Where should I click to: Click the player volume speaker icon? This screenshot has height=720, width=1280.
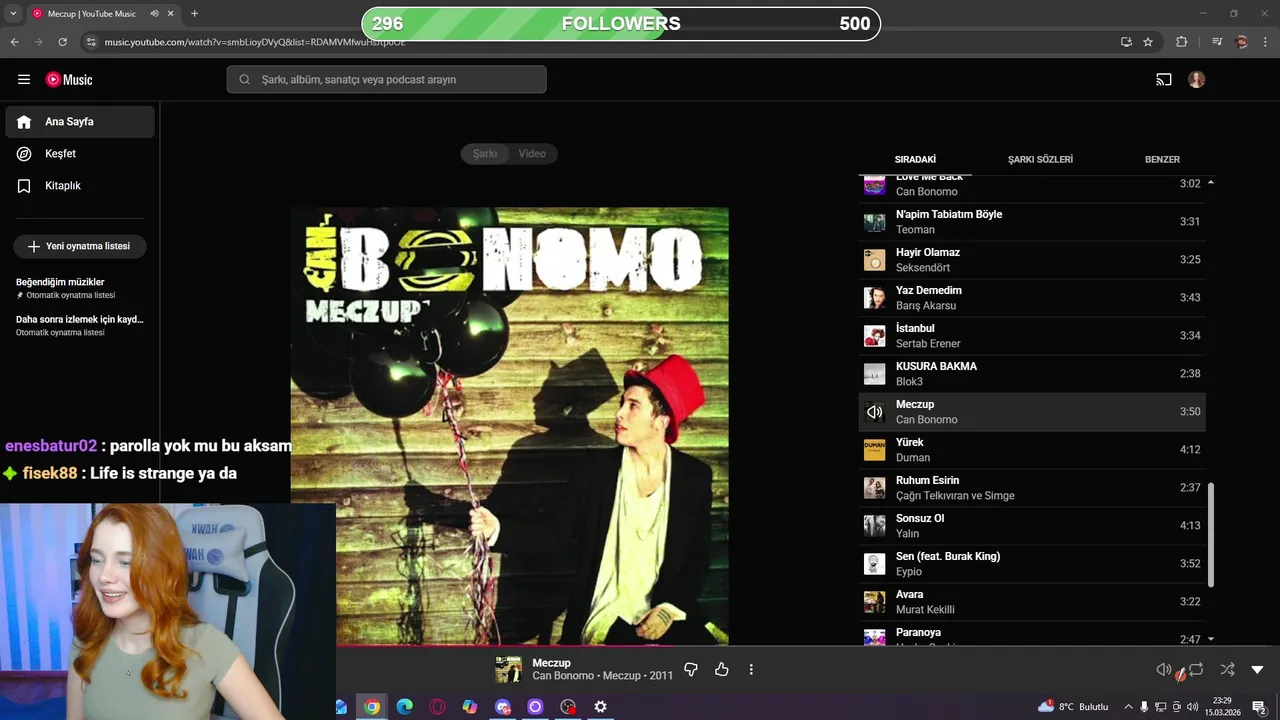1163,669
